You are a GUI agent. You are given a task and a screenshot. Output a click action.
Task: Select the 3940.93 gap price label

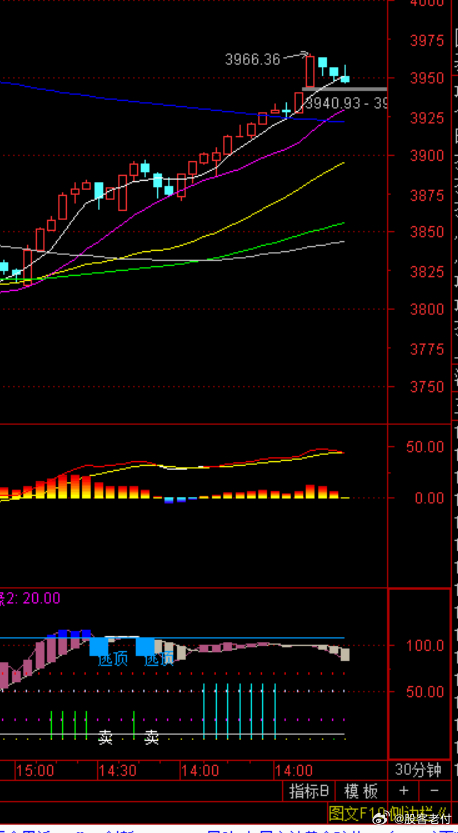tap(333, 103)
